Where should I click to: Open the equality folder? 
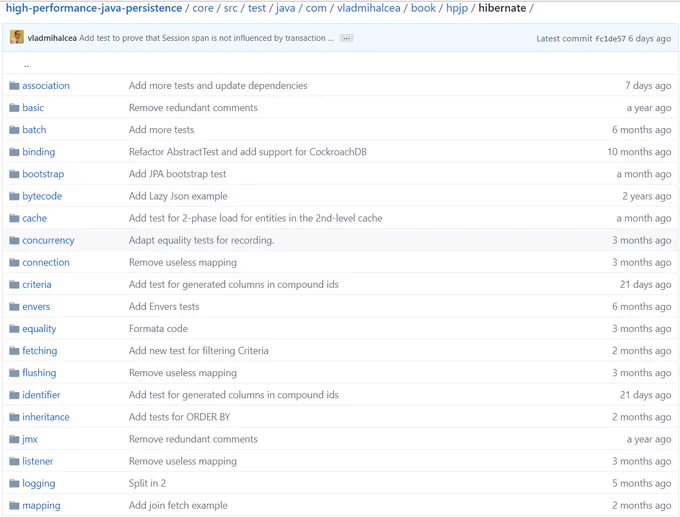click(x=39, y=329)
